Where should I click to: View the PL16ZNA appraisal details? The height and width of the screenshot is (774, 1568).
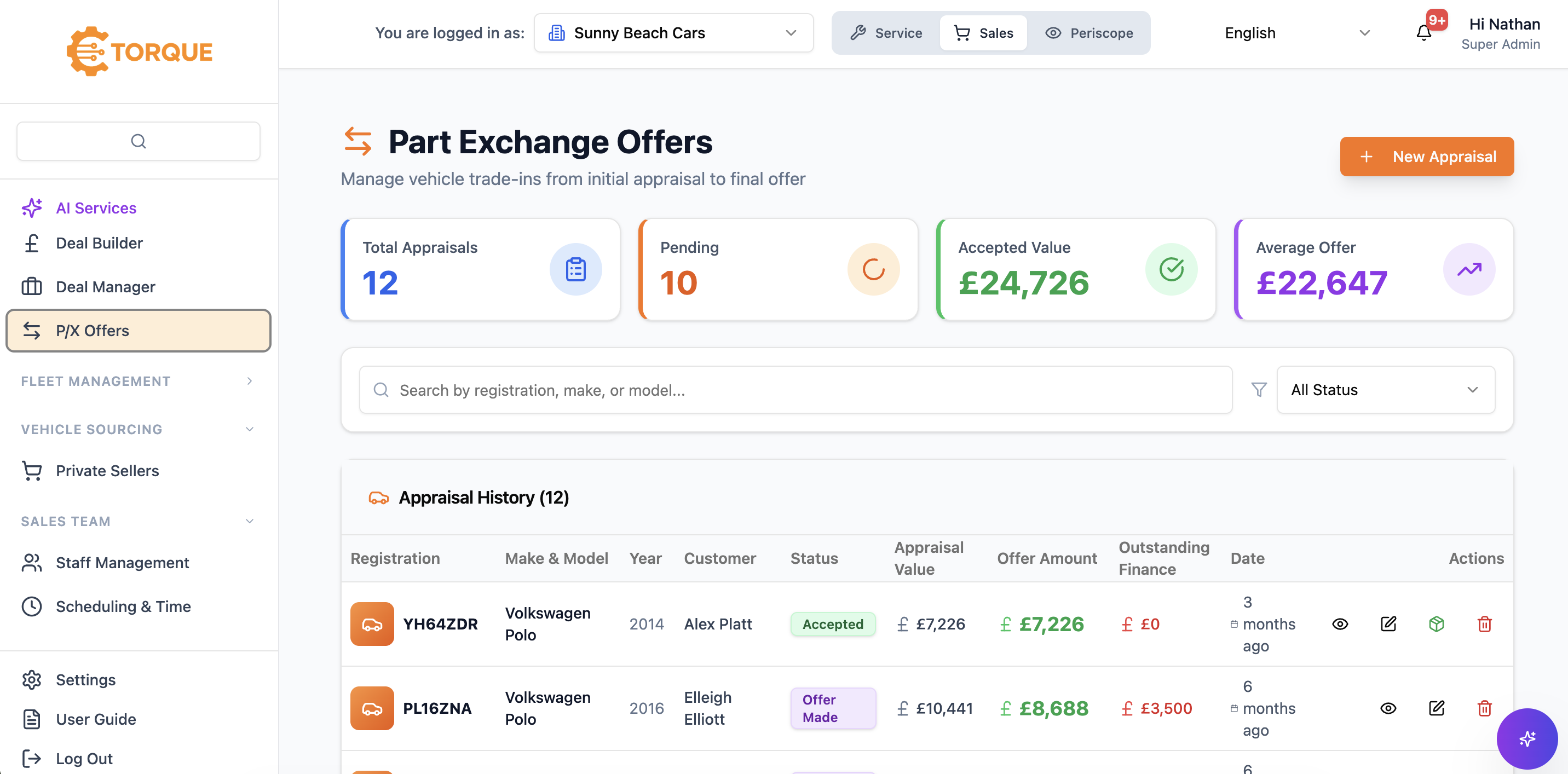point(1388,708)
